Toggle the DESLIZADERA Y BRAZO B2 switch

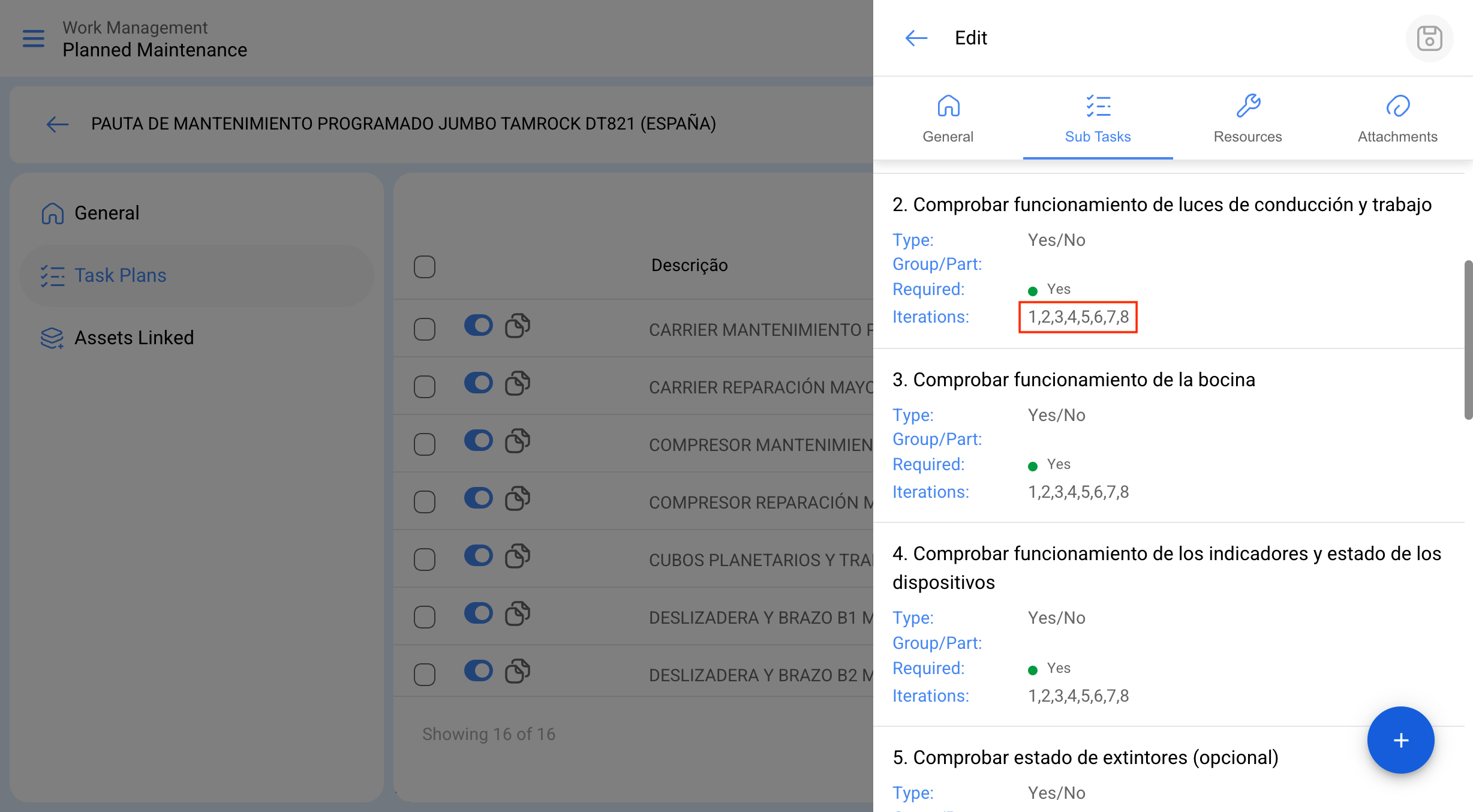[478, 670]
